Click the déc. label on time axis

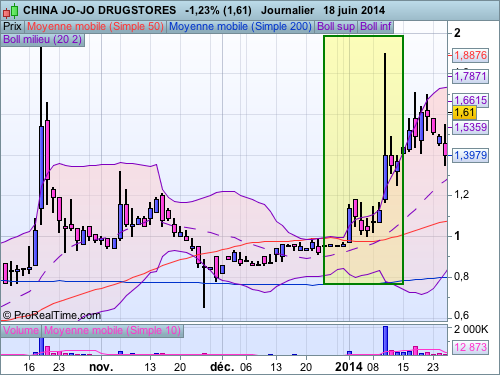coord(222,367)
